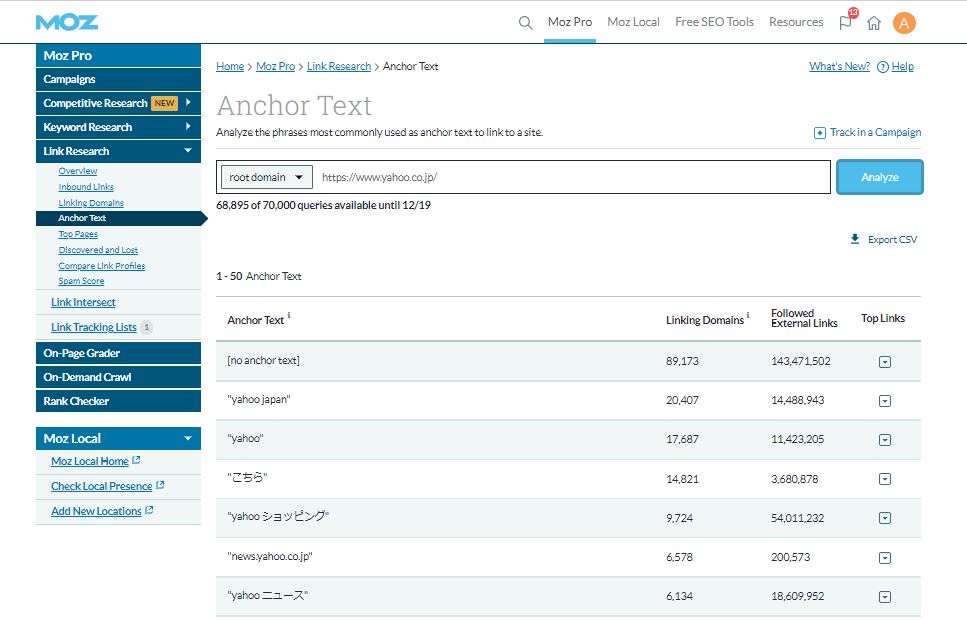The width and height of the screenshot is (967, 620).
Task: Click Track in a Campaign link
Action: tap(875, 132)
